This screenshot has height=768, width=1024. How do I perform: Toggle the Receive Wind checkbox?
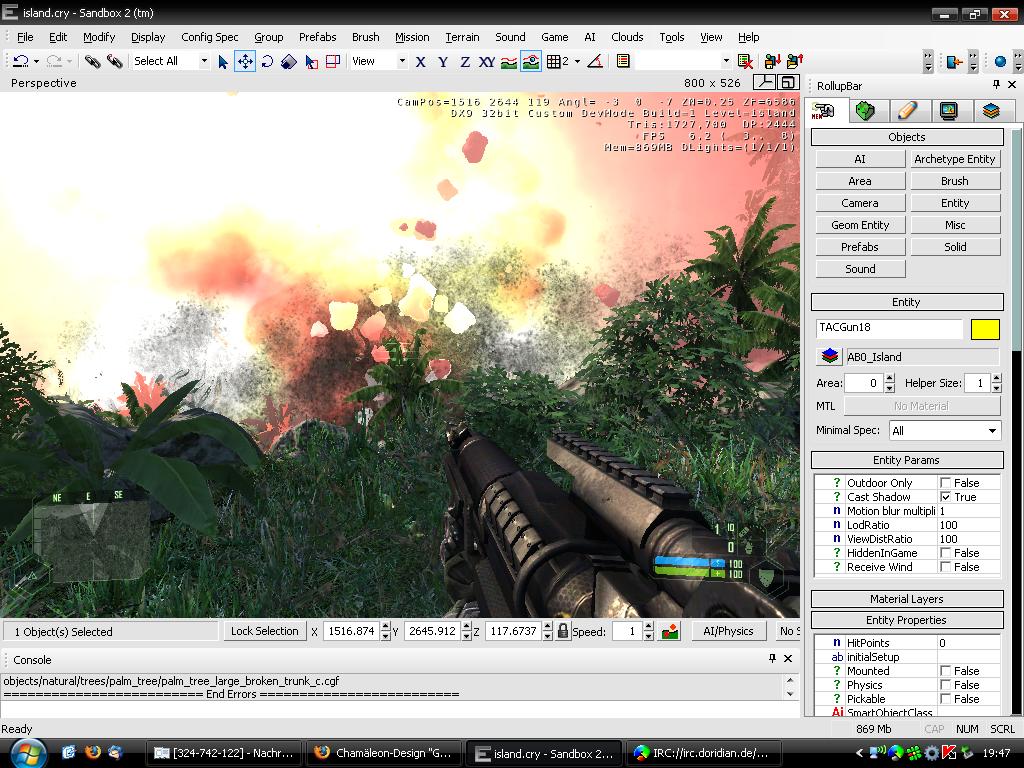(x=945, y=567)
